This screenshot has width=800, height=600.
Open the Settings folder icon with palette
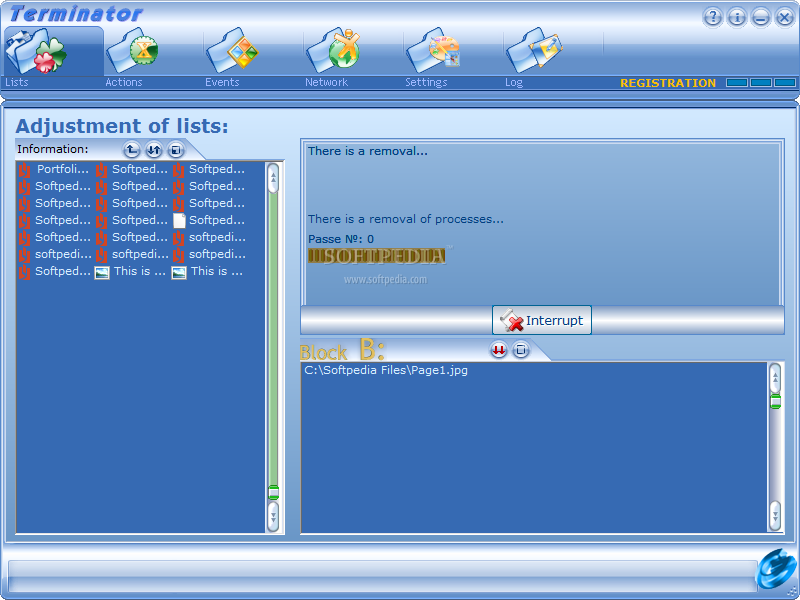click(x=433, y=51)
